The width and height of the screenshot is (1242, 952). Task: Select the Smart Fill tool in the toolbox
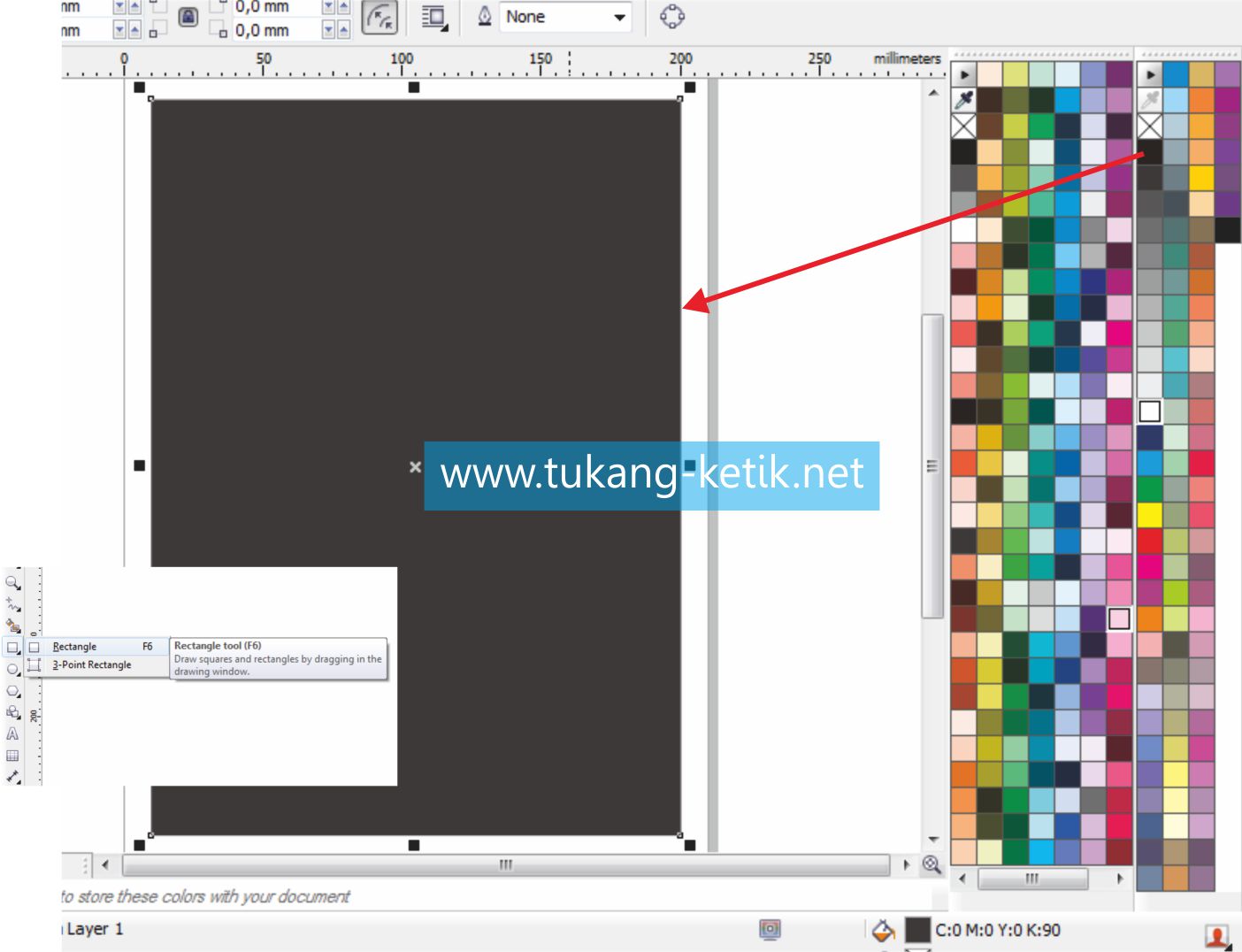12,626
